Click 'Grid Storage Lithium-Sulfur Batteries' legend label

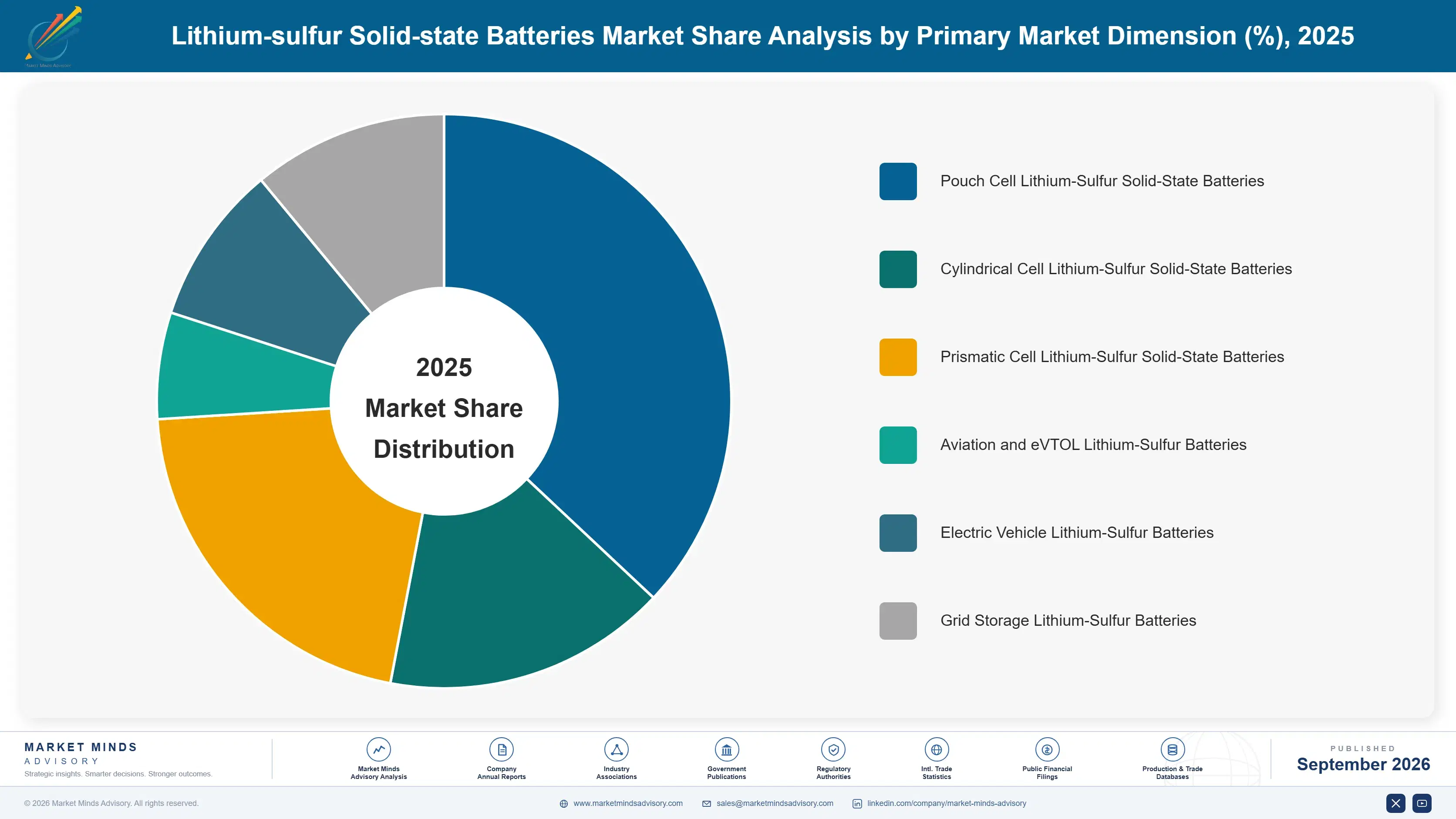(x=1068, y=621)
